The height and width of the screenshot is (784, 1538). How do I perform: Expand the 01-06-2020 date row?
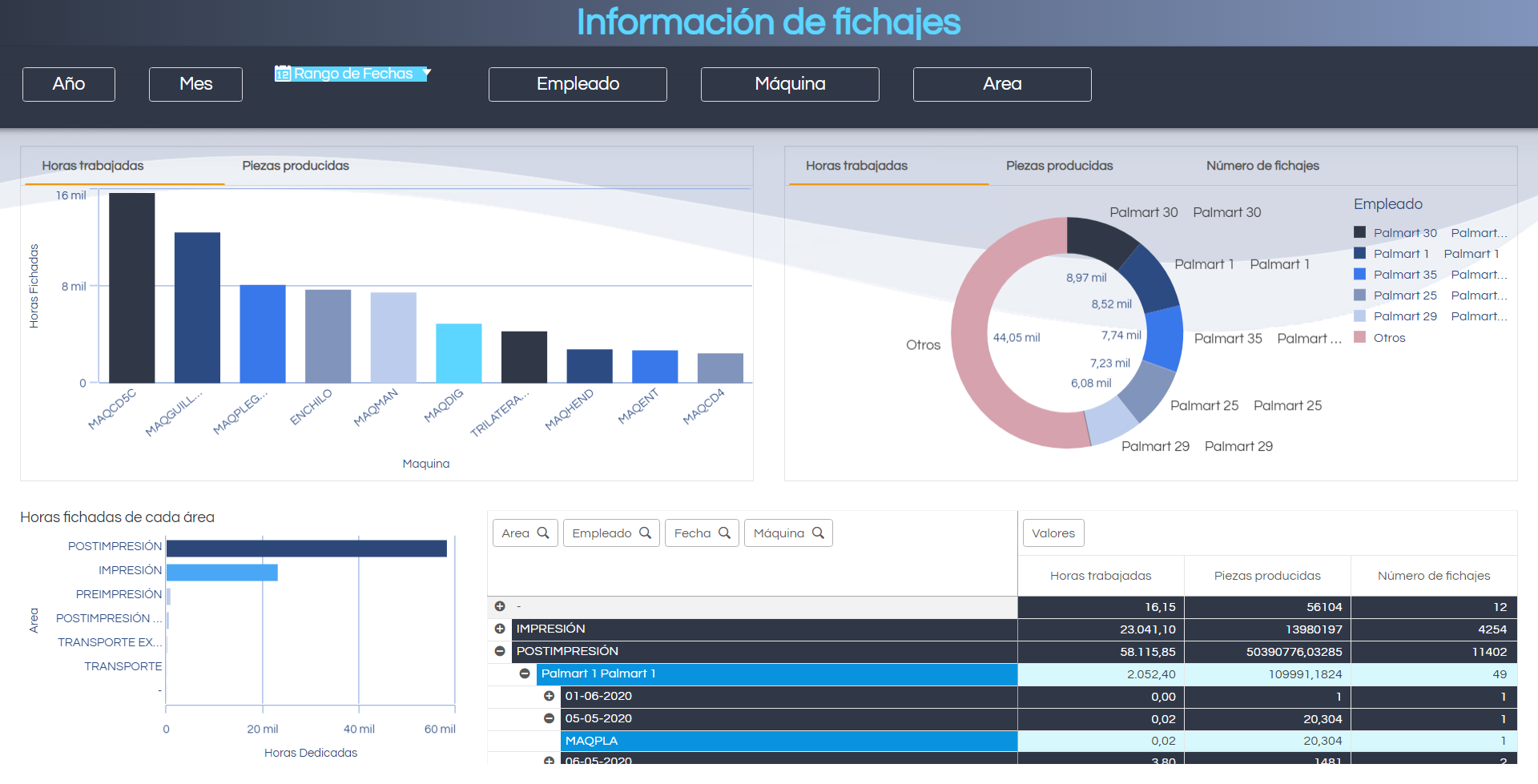coord(549,696)
